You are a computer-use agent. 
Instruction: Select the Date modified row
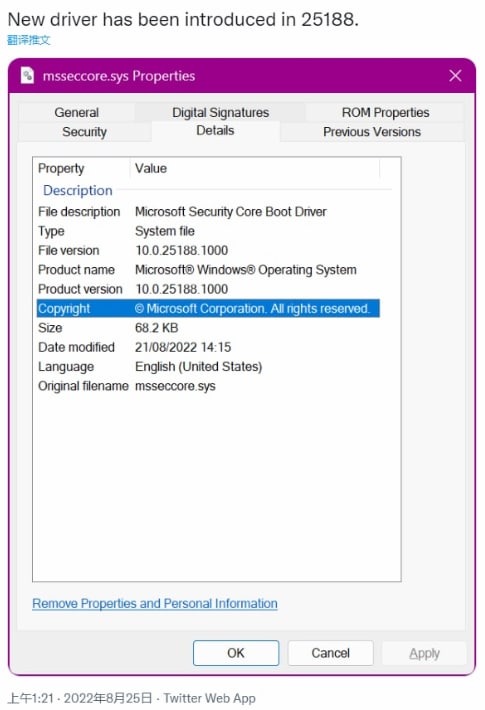pyautogui.click(x=208, y=347)
